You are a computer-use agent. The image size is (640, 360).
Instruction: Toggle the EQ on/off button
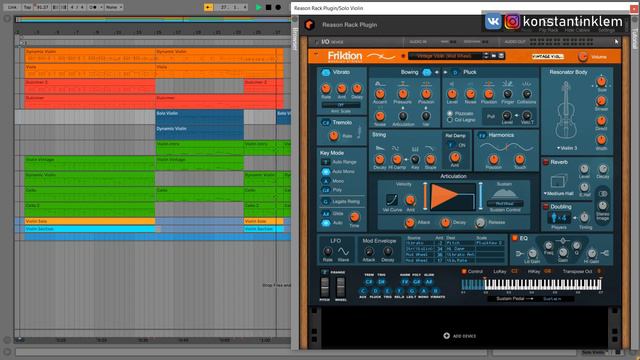[x=515, y=238]
